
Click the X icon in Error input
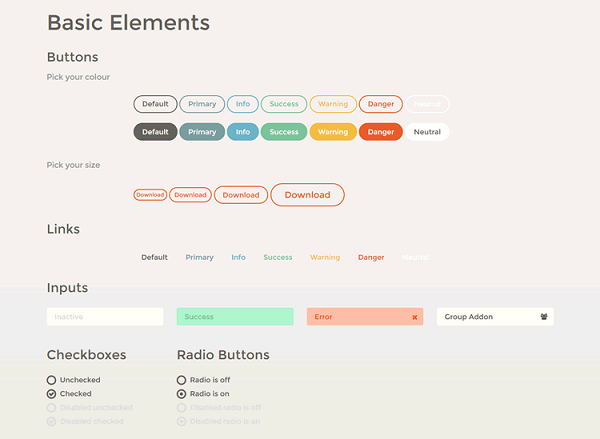click(414, 317)
